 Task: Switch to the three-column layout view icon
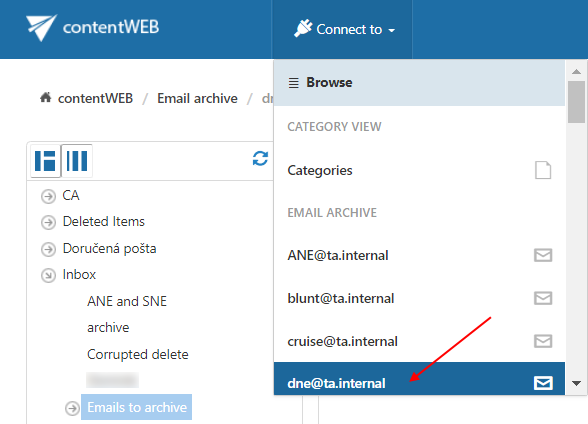point(77,160)
